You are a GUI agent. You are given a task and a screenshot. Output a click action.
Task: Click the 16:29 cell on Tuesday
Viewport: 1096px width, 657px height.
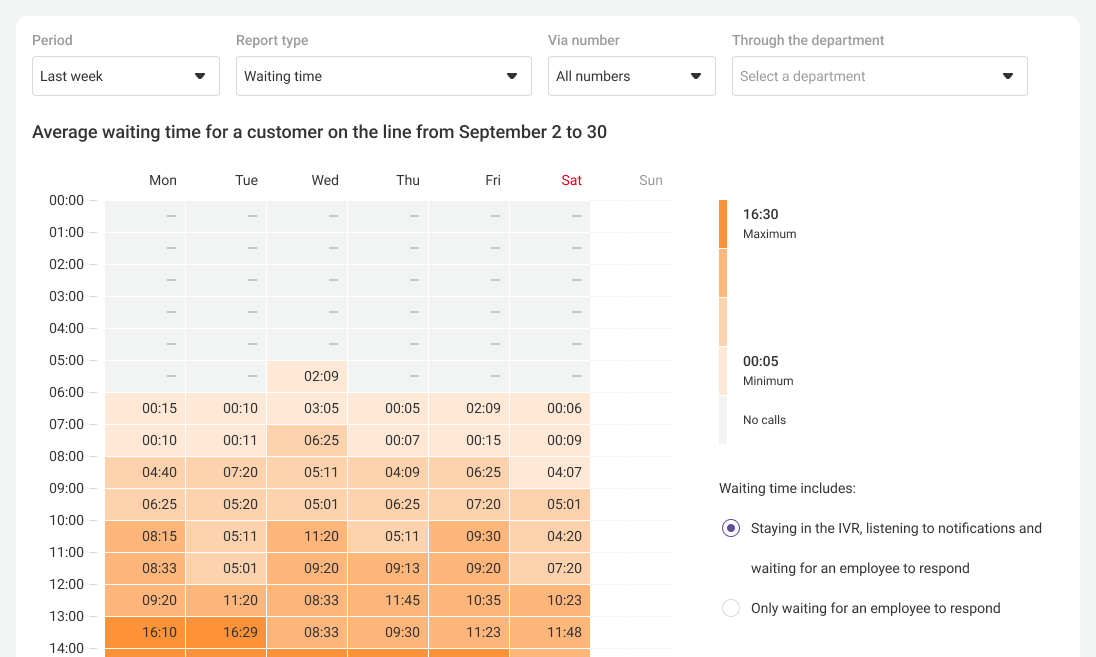coord(240,632)
